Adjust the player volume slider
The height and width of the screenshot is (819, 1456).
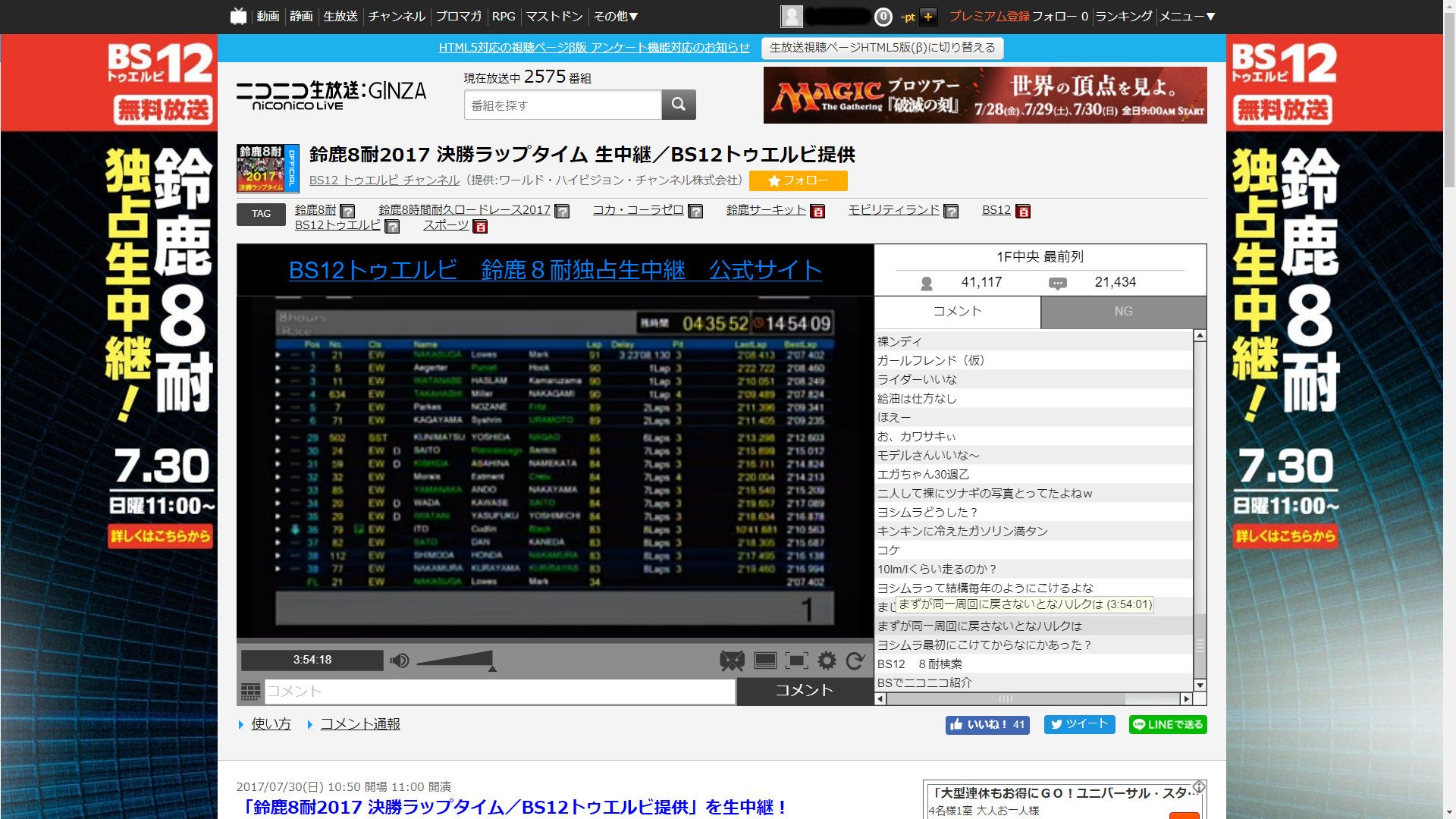coord(455,661)
